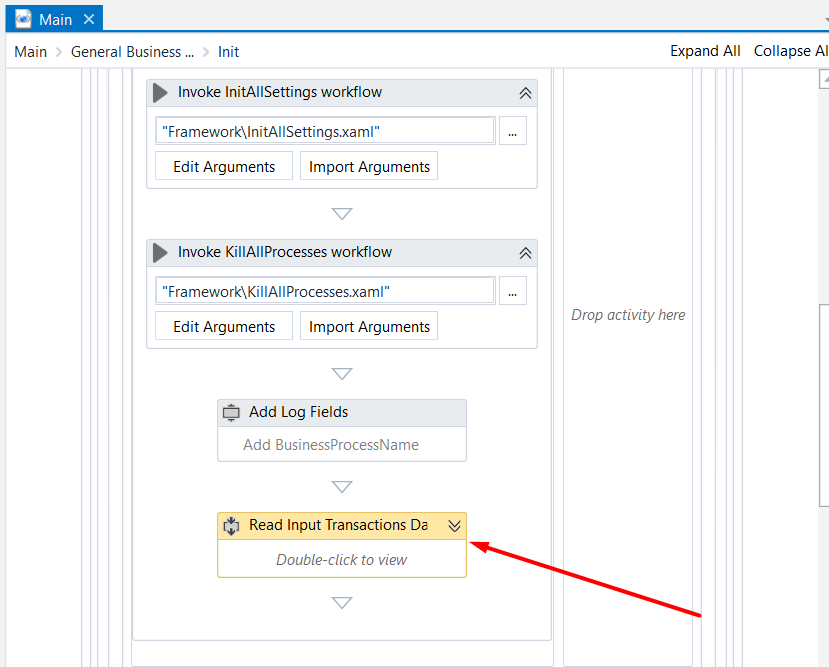Select the Main document tab
The image size is (829, 667).
click(56, 19)
